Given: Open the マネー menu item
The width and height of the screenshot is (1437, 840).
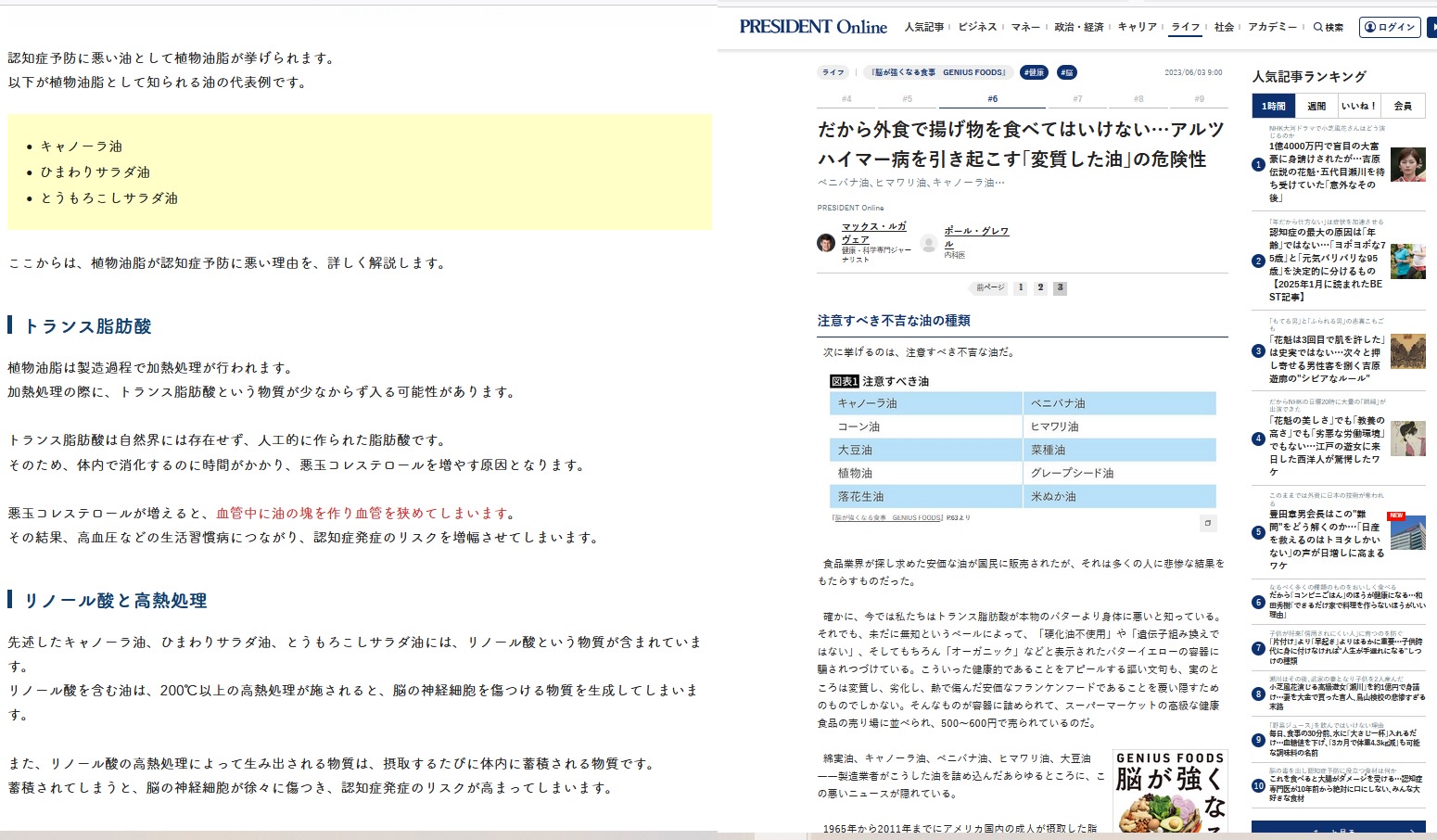Looking at the screenshot, I should (x=1024, y=27).
